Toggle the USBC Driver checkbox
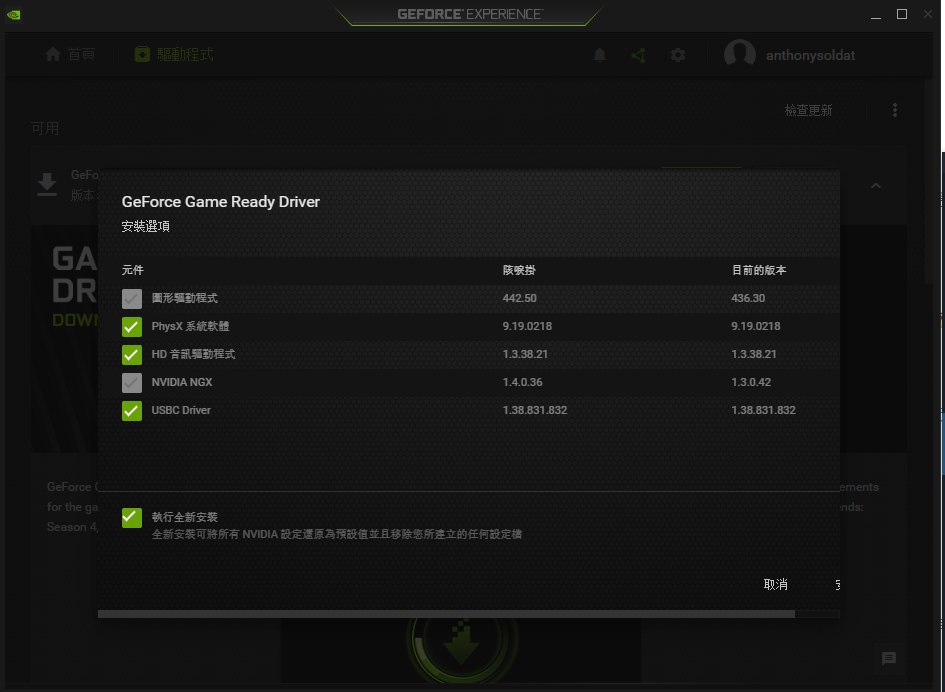The width and height of the screenshot is (945, 692). 132,411
